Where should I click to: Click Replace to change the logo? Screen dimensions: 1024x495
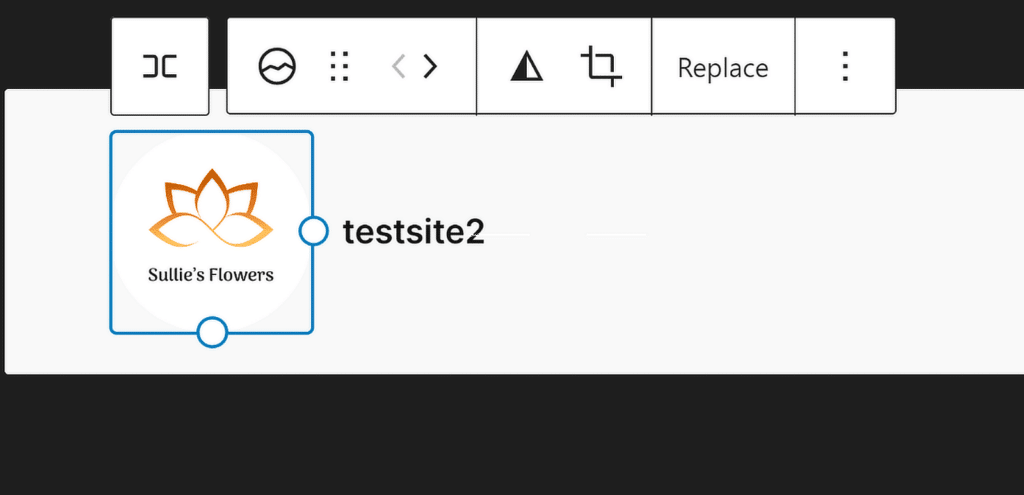coord(723,68)
